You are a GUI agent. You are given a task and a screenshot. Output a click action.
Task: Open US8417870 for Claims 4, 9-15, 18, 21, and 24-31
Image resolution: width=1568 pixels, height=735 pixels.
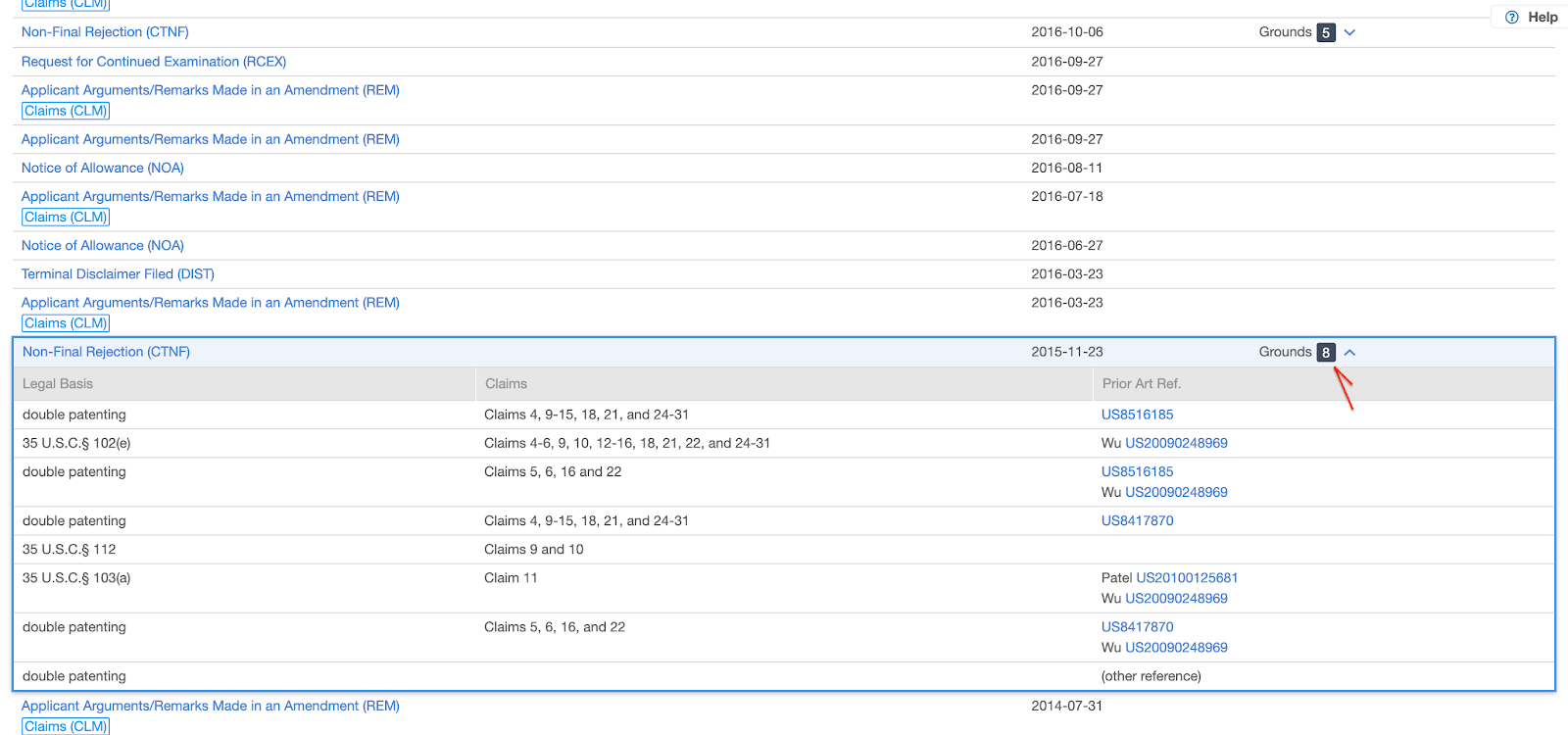pos(1137,520)
